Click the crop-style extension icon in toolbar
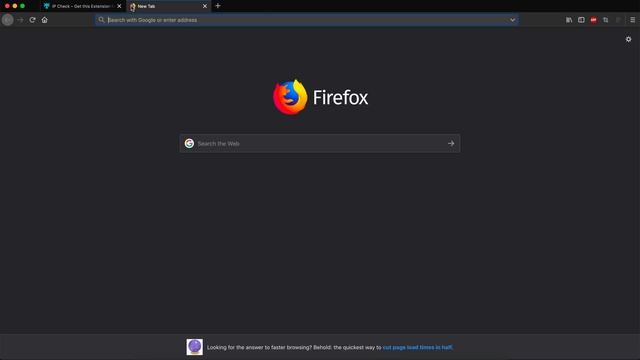Screen dimensions: 640x360 click(606, 20)
